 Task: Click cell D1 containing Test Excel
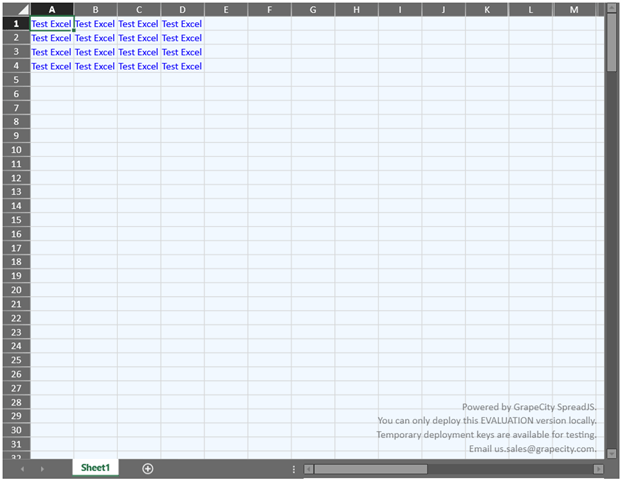tap(182, 24)
